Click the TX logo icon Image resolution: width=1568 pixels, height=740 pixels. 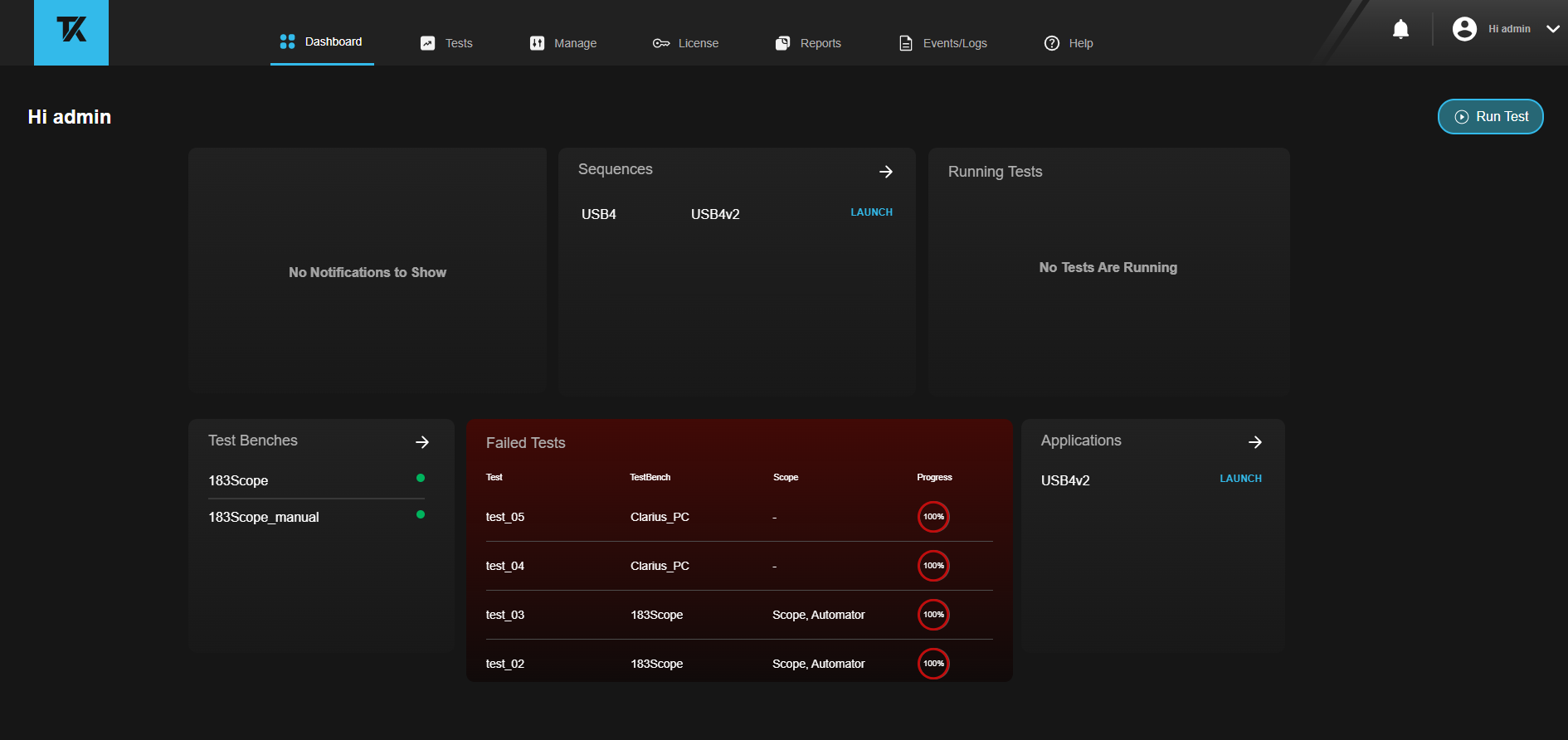click(71, 32)
